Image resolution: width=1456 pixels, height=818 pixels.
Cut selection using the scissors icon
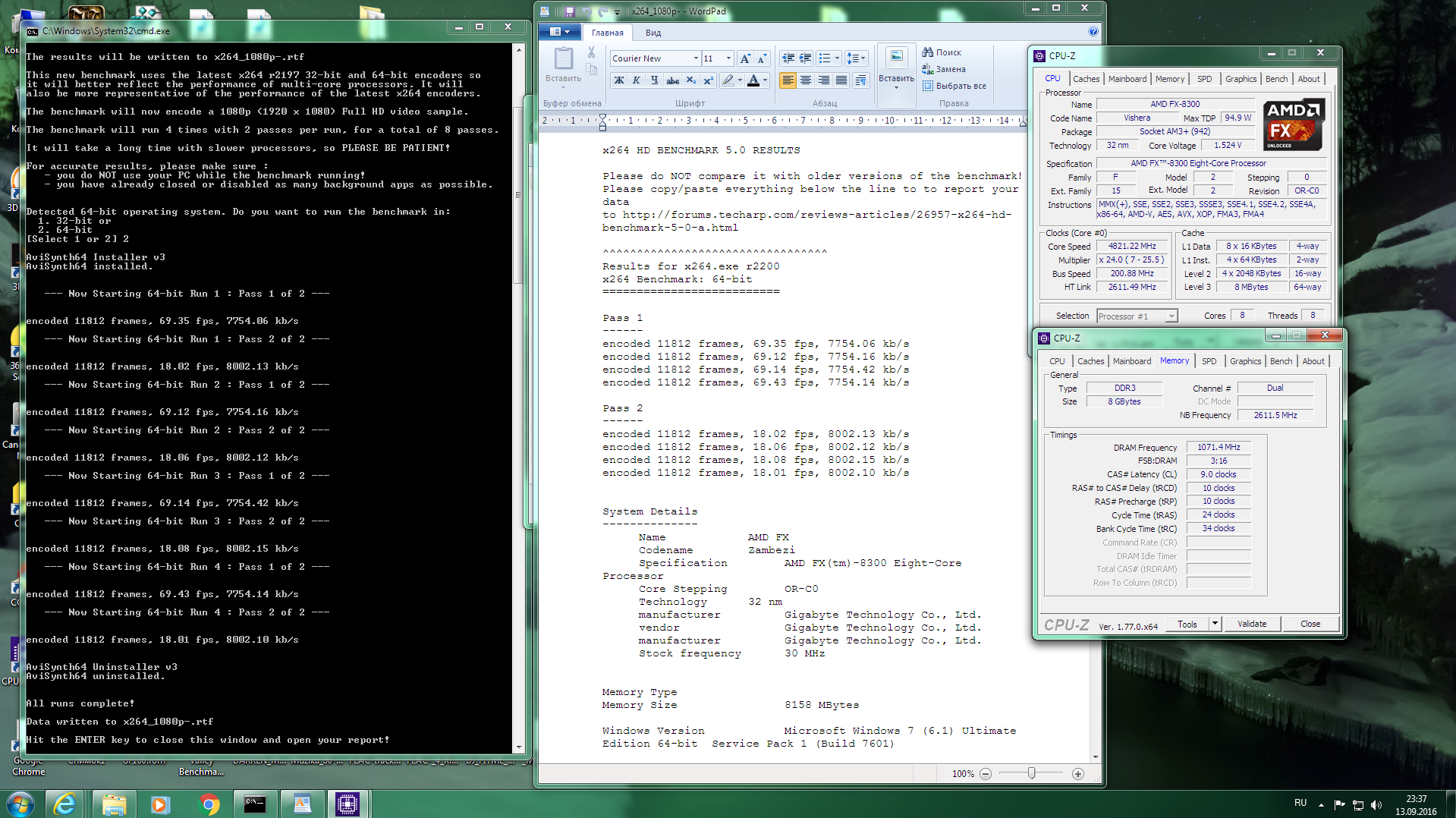point(592,53)
